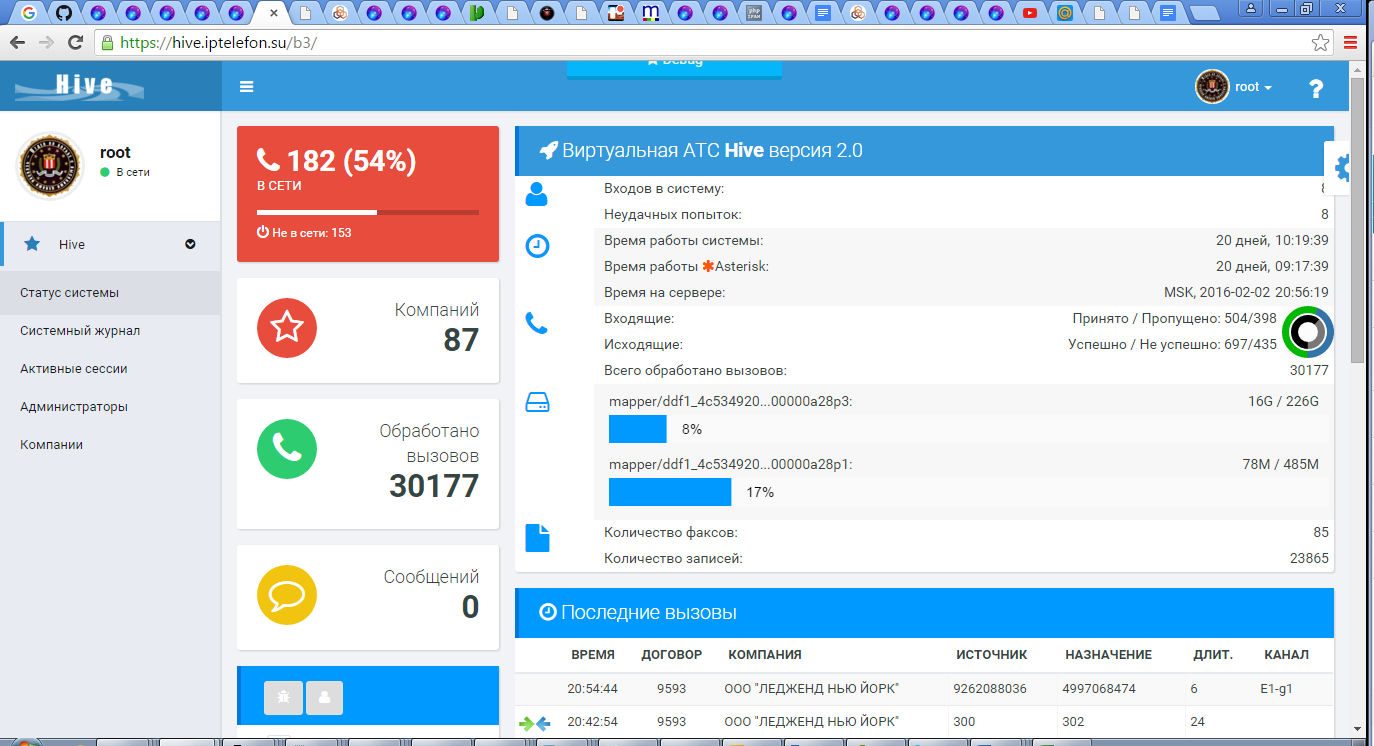This screenshot has height=746, width=1374.
Task: Open Статус системы in the sidebar
Action: 110,293
